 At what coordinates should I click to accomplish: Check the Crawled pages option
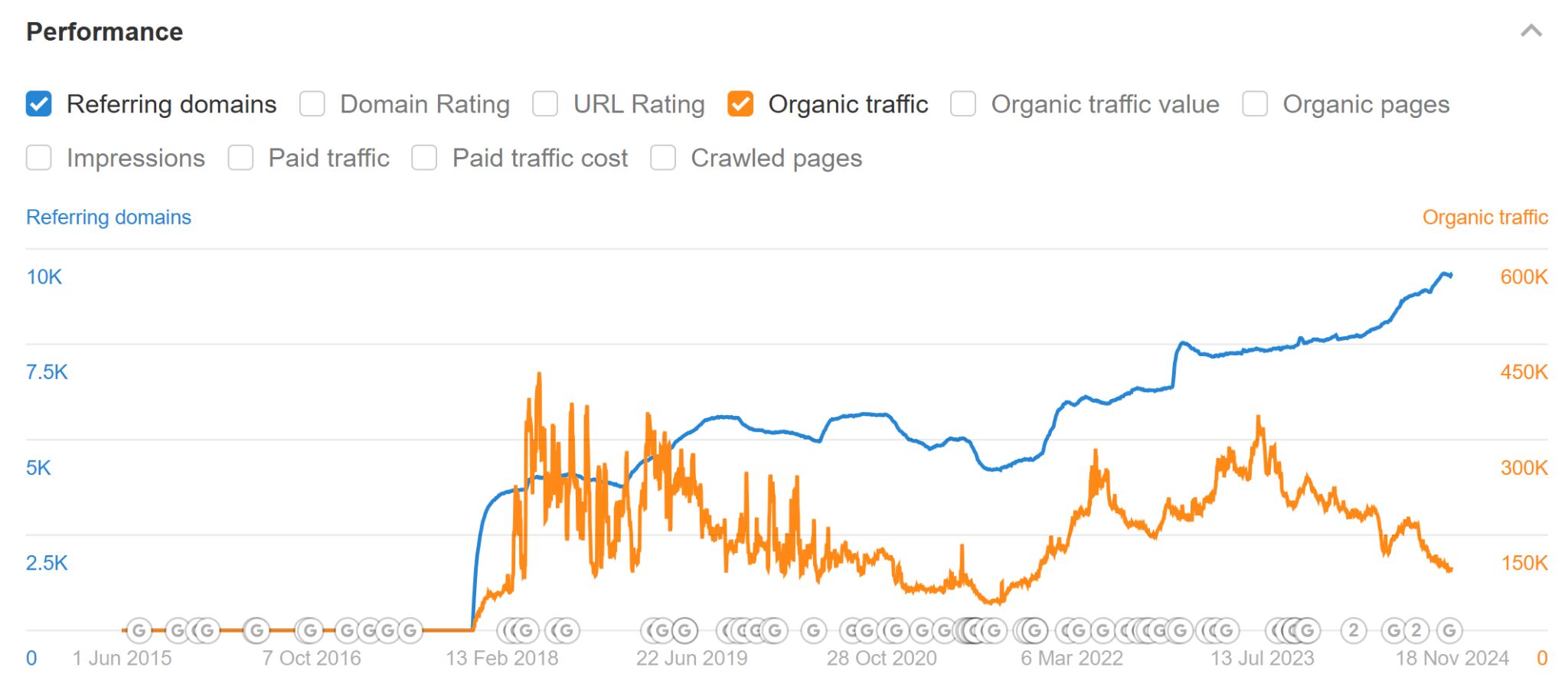pyautogui.click(x=663, y=158)
